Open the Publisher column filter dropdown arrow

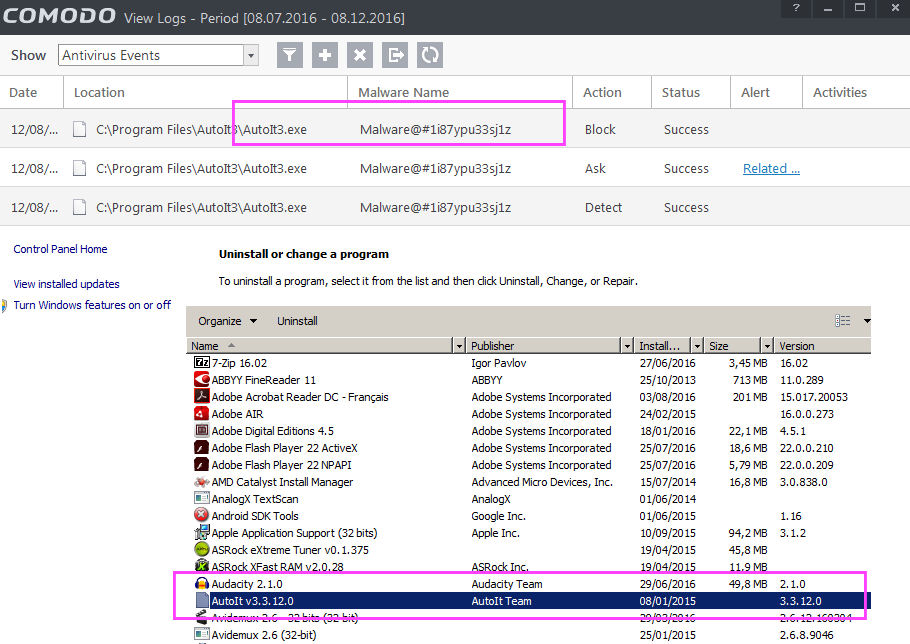[627, 346]
